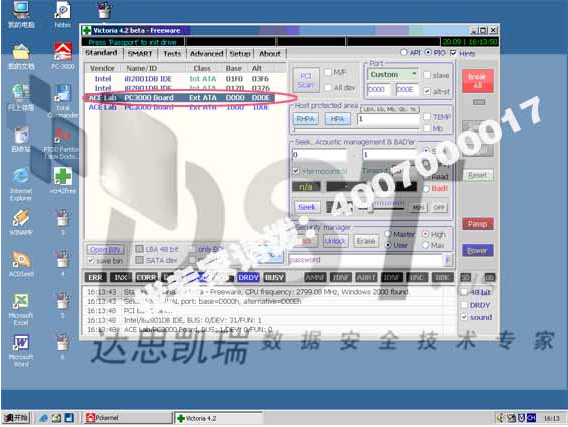This screenshot has height=427, width=568.
Task: Click the blue Power button
Action: tap(477, 250)
